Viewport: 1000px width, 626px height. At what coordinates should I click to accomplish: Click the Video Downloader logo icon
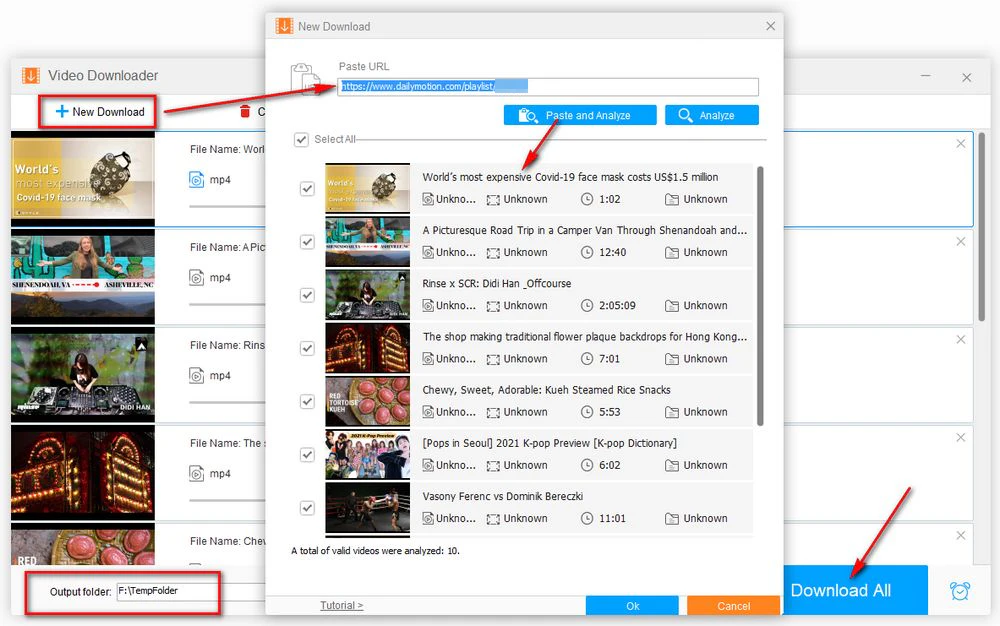click(x=30, y=75)
